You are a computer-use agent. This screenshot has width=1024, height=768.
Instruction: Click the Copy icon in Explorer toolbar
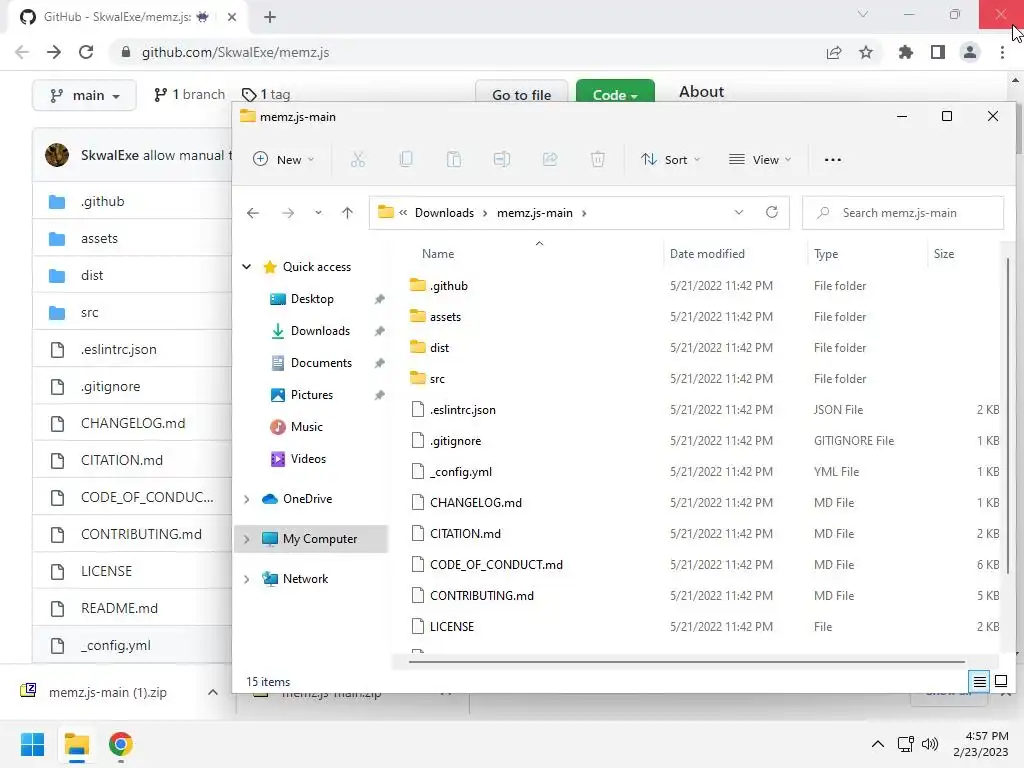tap(406, 159)
